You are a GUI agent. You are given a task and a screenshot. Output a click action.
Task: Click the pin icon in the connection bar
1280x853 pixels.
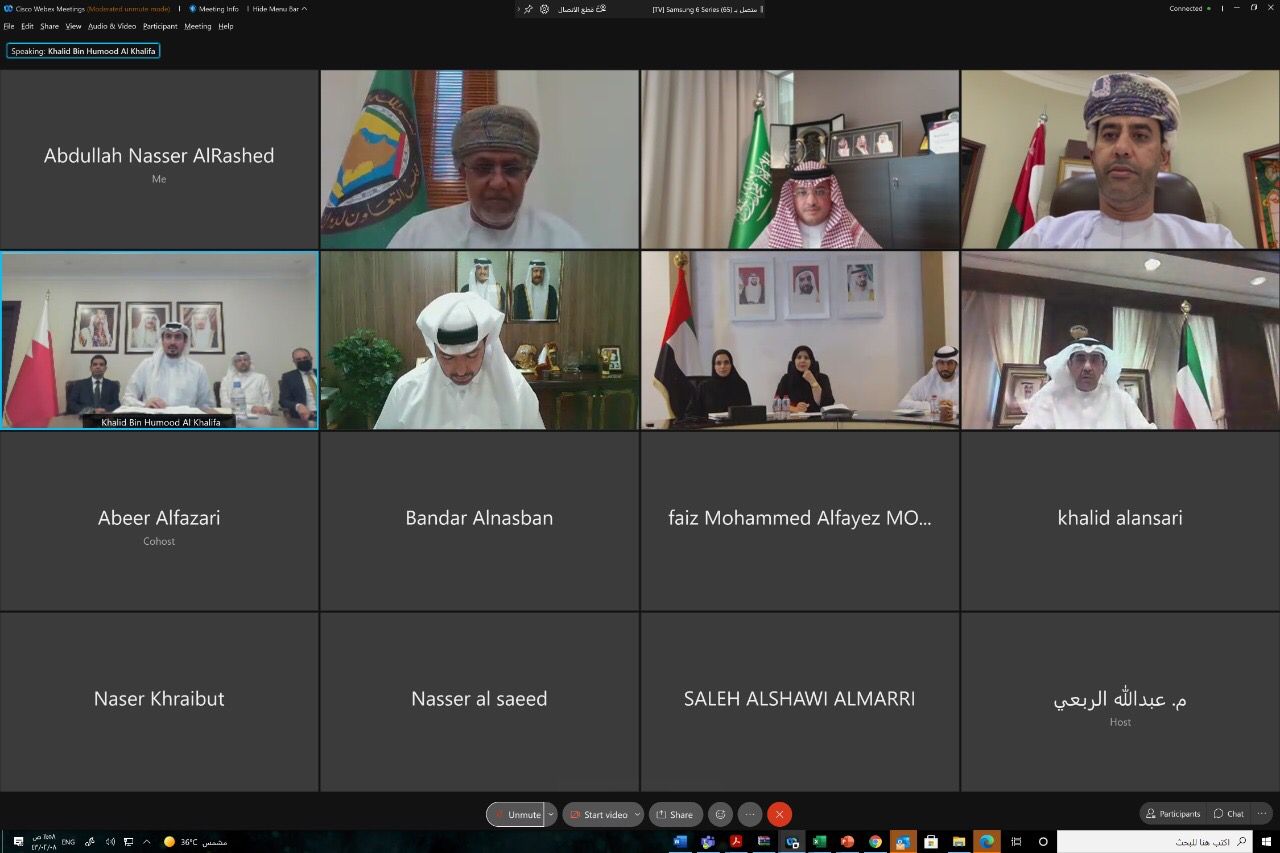tap(528, 9)
